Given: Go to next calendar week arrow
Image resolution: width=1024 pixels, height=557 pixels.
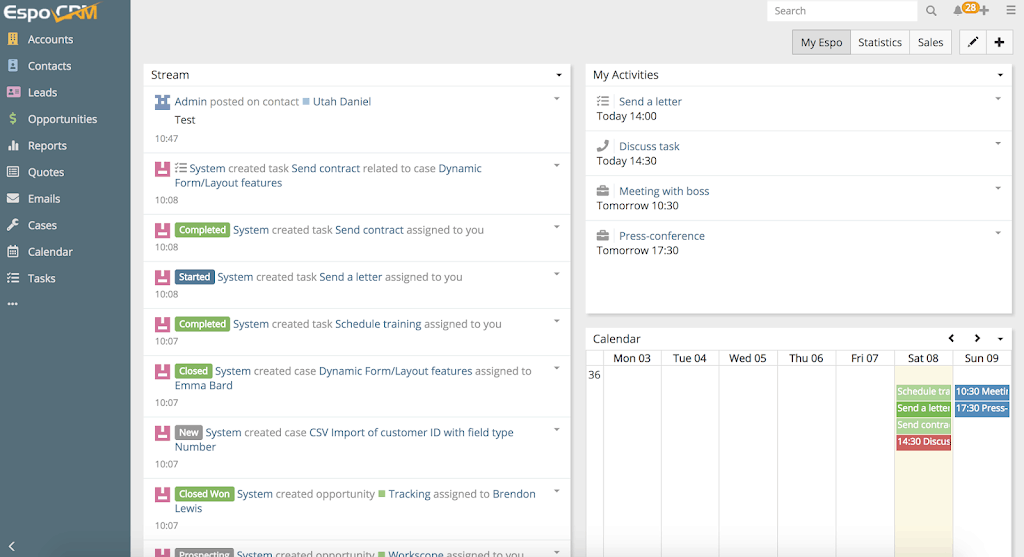Looking at the screenshot, I should coord(977,339).
